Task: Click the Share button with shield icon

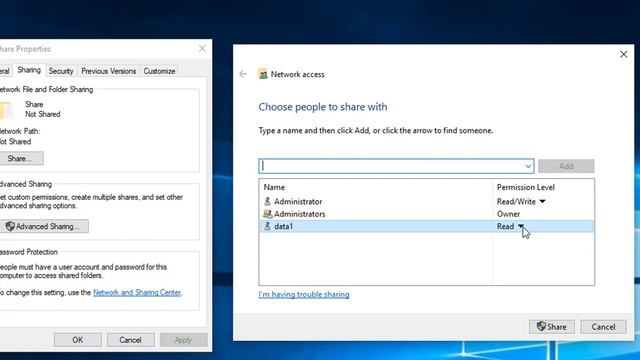Action: click(x=551, y=327)
